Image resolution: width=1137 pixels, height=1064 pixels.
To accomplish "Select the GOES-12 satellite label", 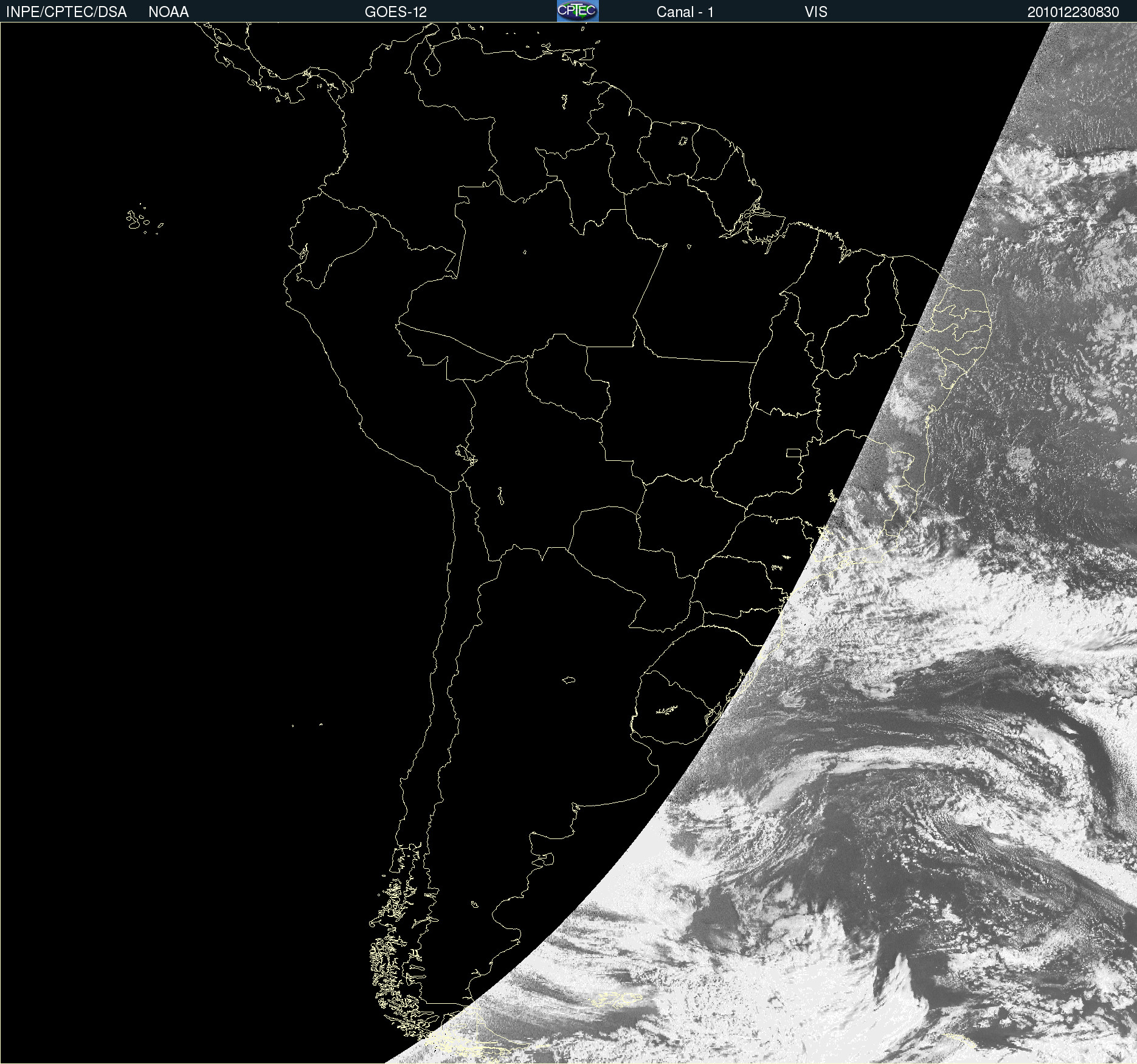I will click(x=396, y=12).
